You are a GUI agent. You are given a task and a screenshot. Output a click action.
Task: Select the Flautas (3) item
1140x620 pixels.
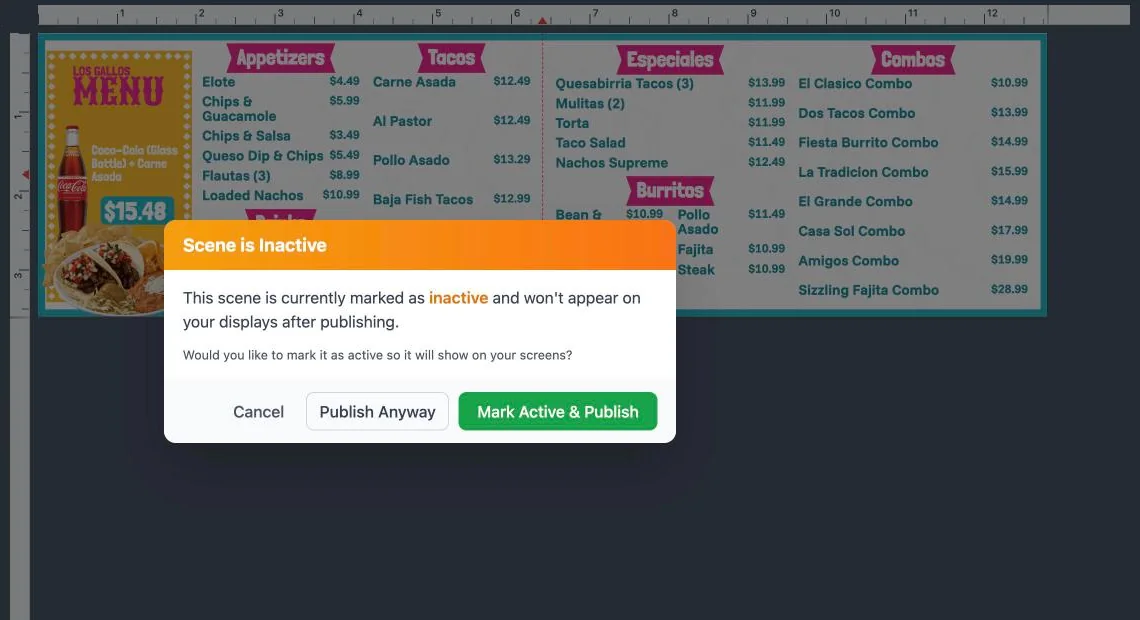[236, 176]
